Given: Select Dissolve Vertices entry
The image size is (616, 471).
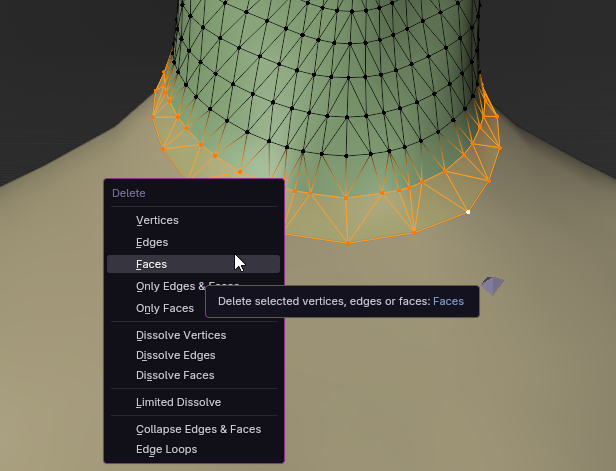Looking at the screenshot, I should pyautogui.click(x=193, y=335).
